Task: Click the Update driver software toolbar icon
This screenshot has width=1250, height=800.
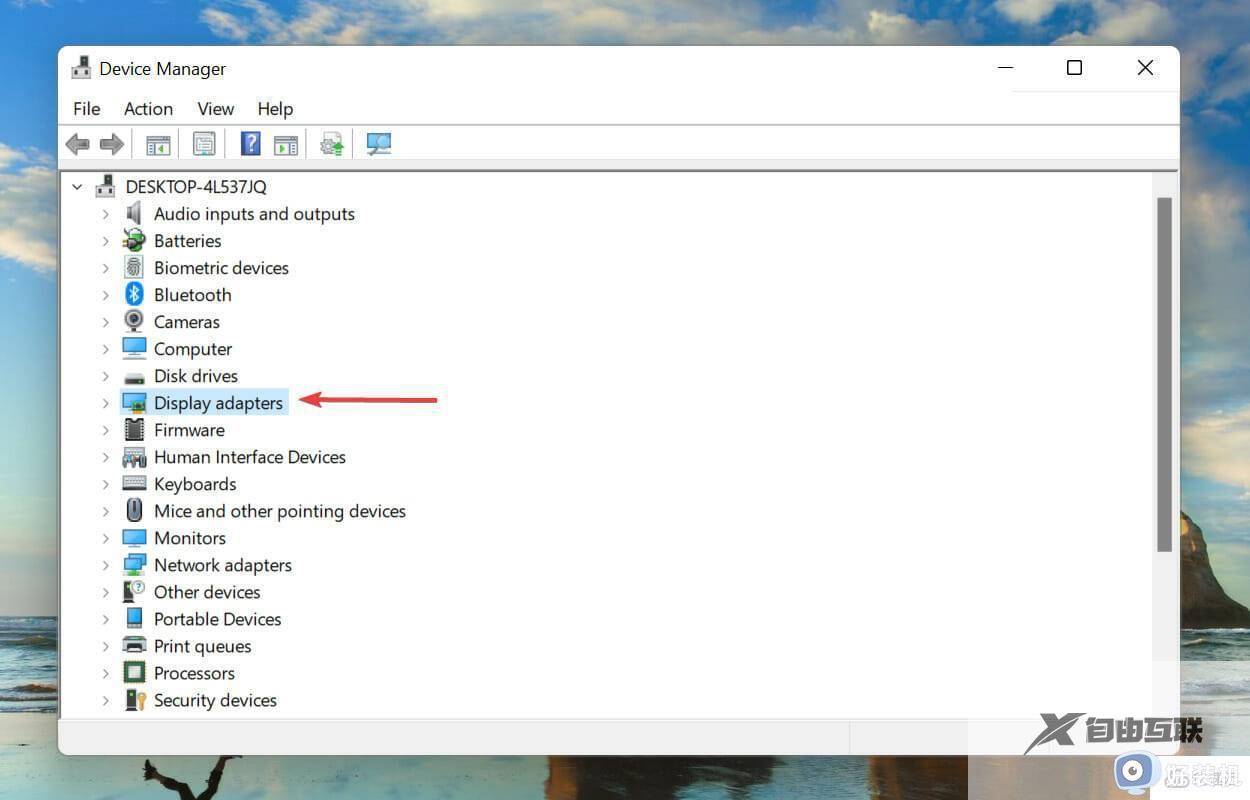Action: click(x=332, y=143)
